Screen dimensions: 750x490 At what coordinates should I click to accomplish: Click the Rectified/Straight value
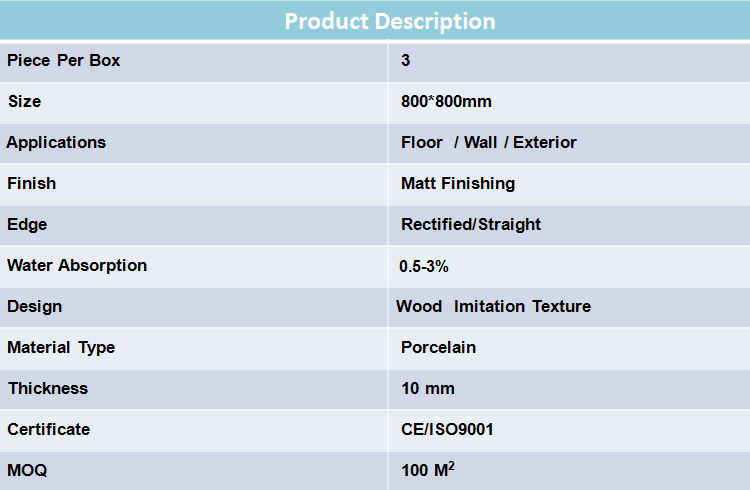471,224
